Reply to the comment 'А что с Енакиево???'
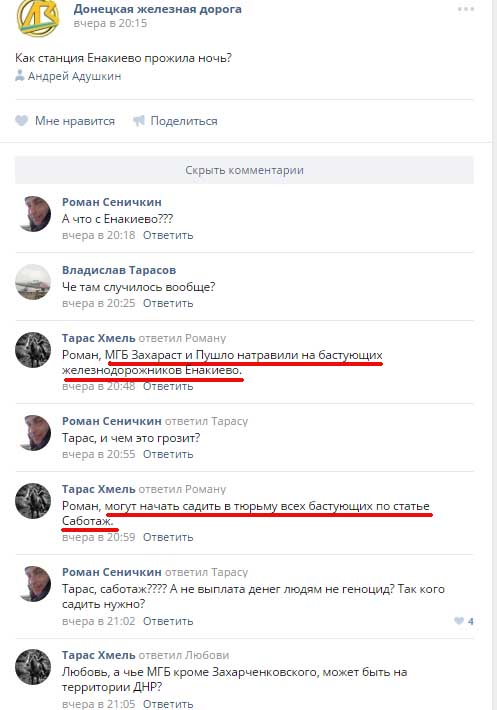 (x=168, y=235)
